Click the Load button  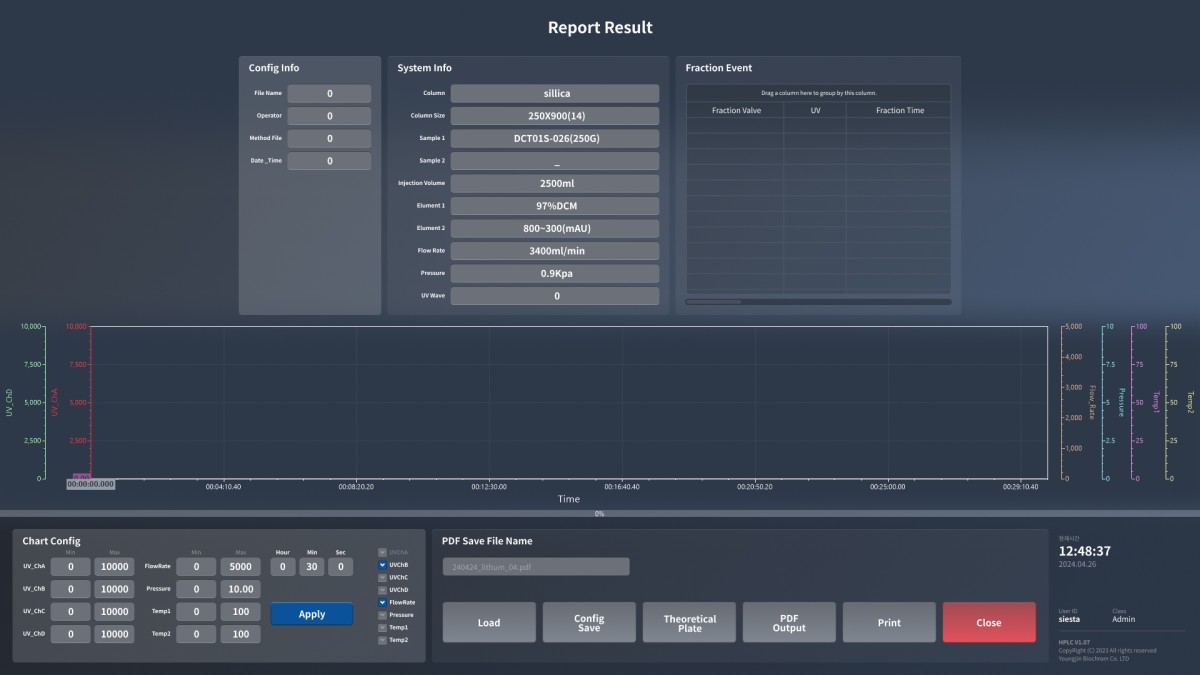[x=489, y=622]
